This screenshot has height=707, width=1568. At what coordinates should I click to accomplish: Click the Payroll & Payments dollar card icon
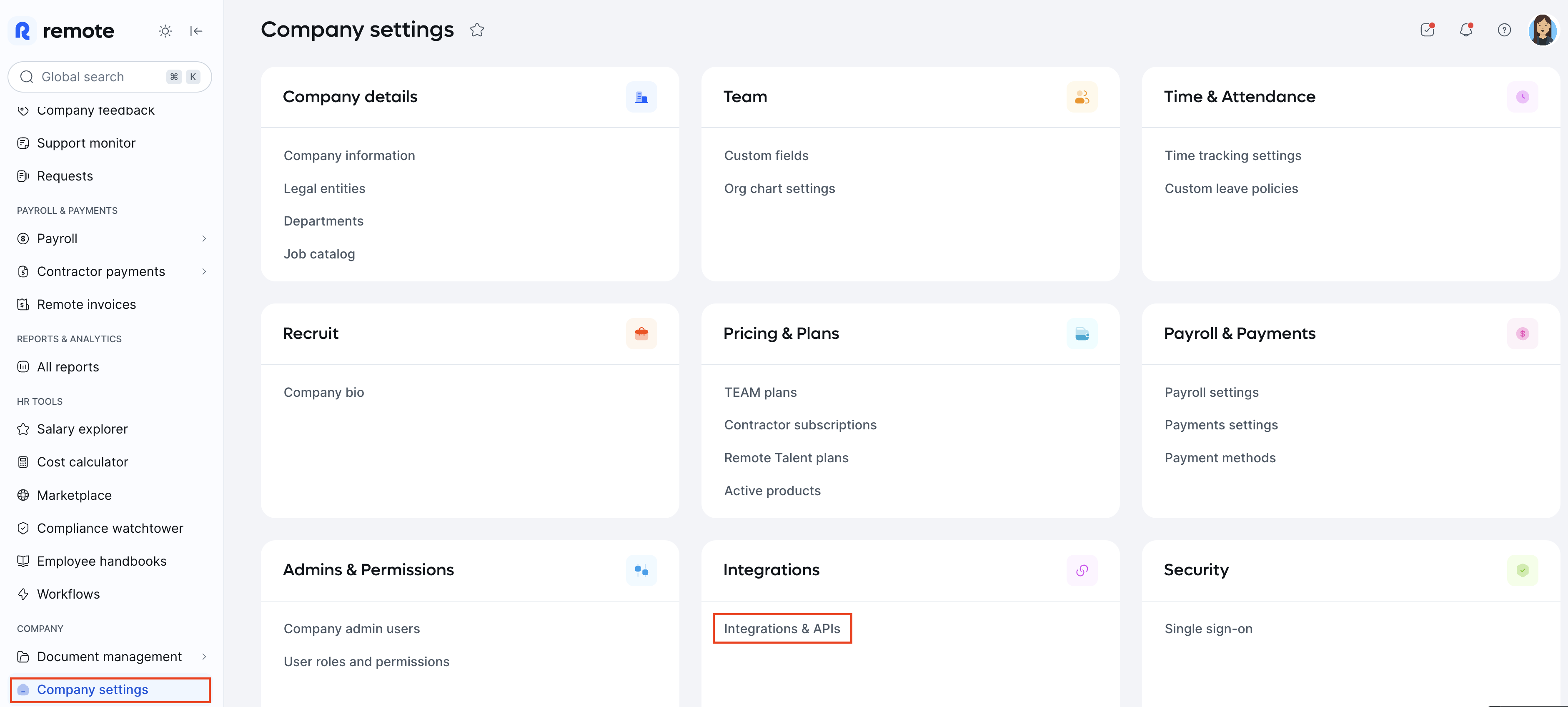point(1522,334)
